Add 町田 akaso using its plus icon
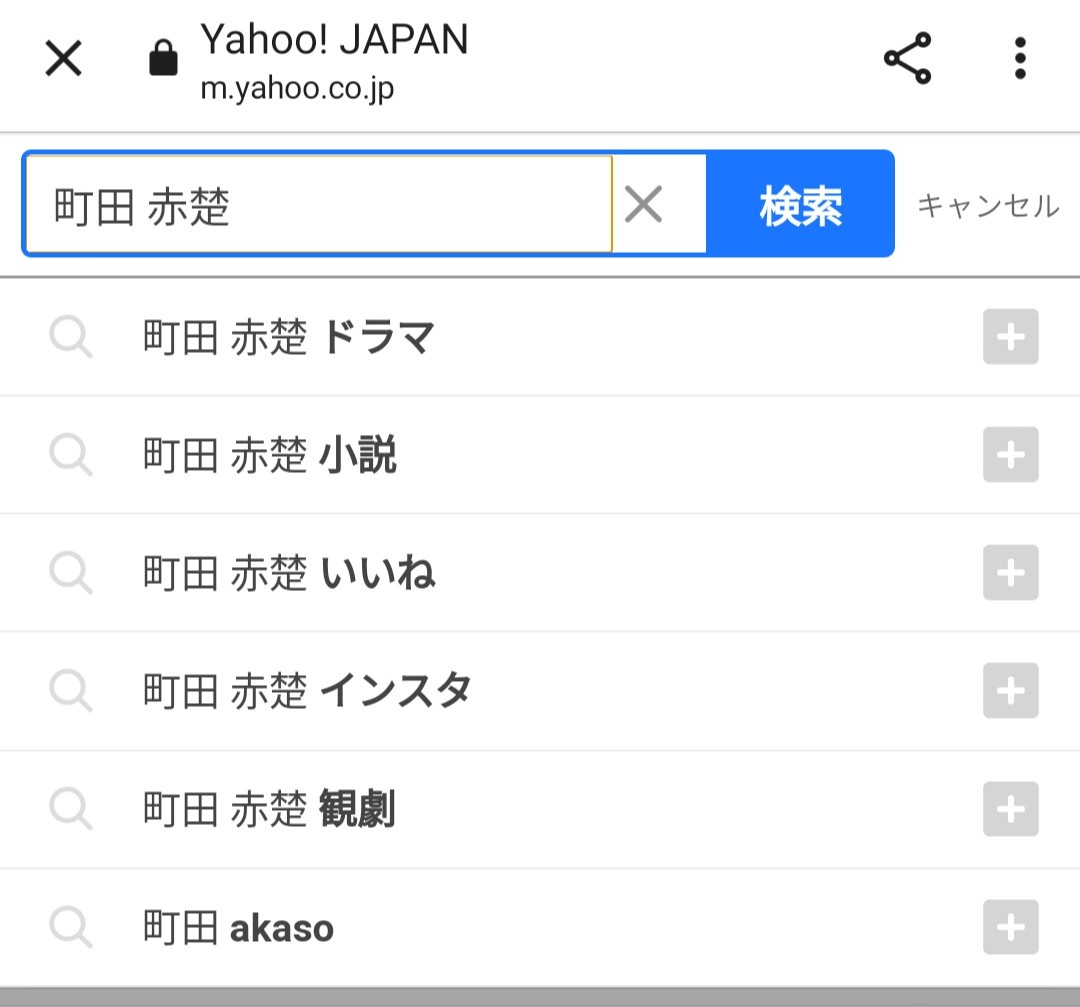Viewport: 1080px width, 1007px height. pyautogui.click(x=1010, y=927)
